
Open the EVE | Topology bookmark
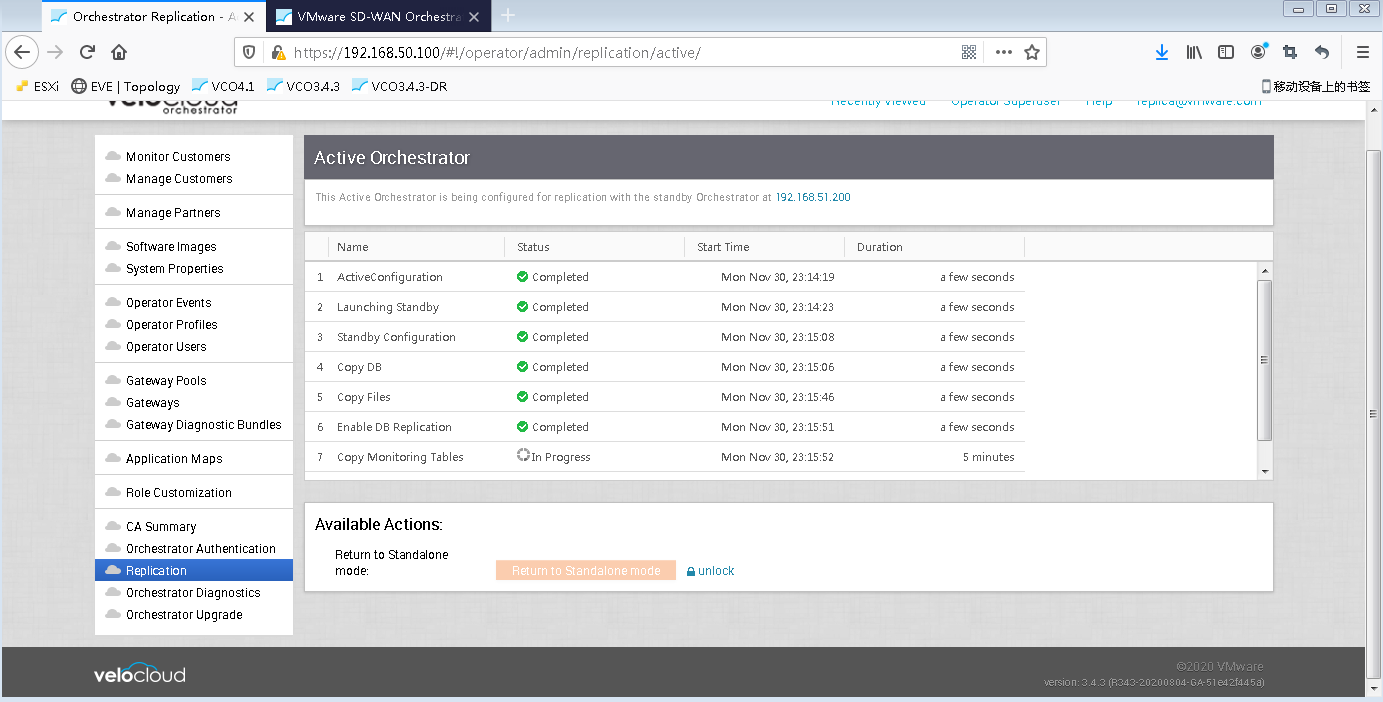(125, 86)
